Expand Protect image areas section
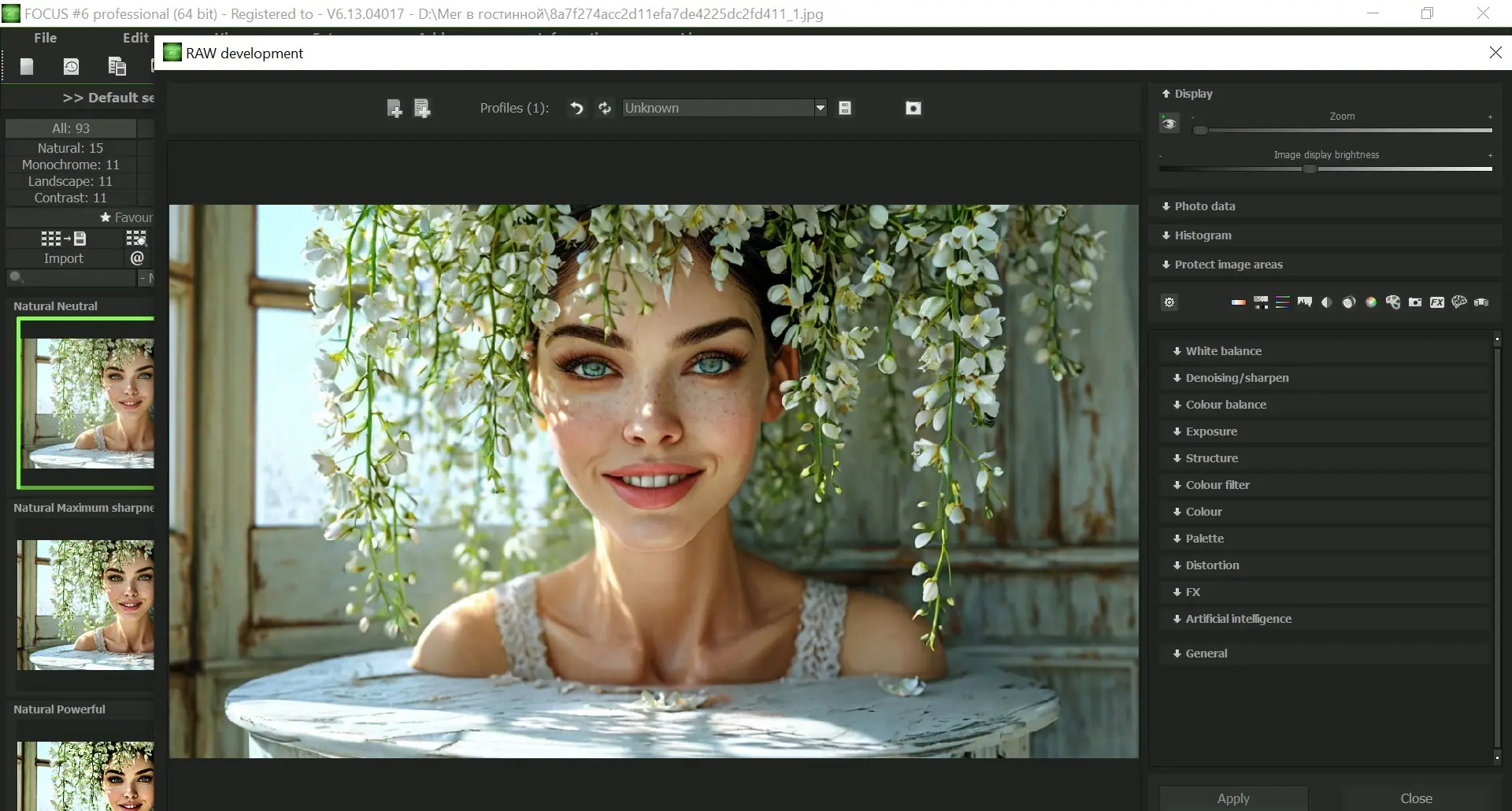 tap(1325, 265)
